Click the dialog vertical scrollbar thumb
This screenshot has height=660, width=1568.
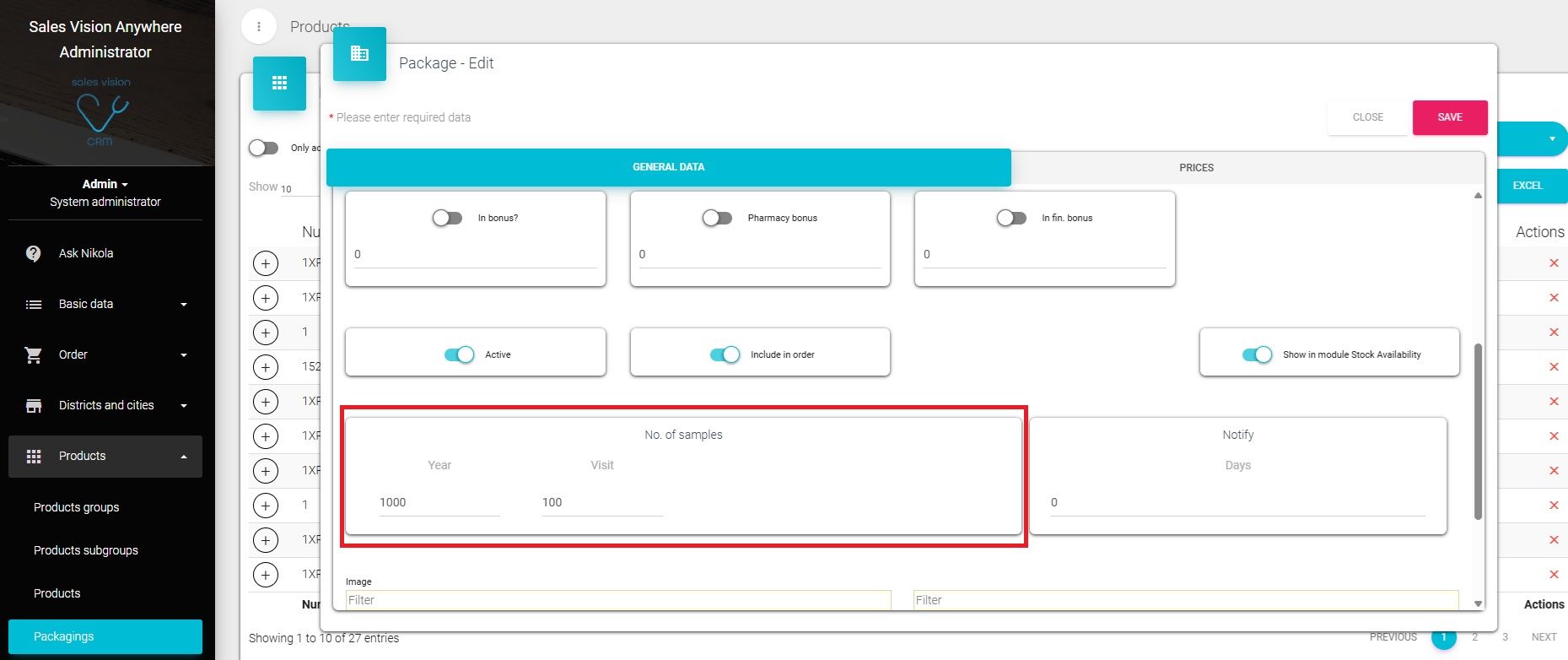click(x=1478, y=431)
